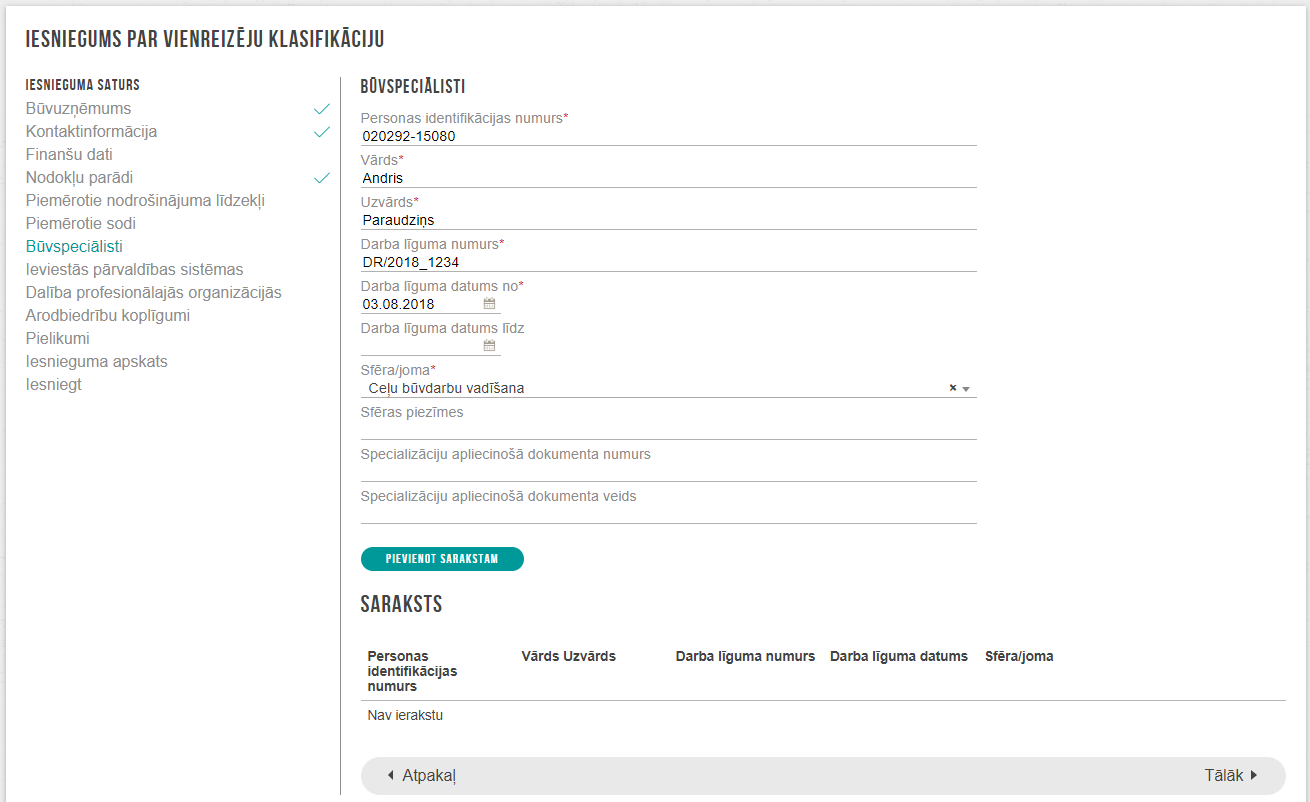This screenshot has width=1310, height=802.
Task: Go to Pielikumi section
Action: coord(58,338)
